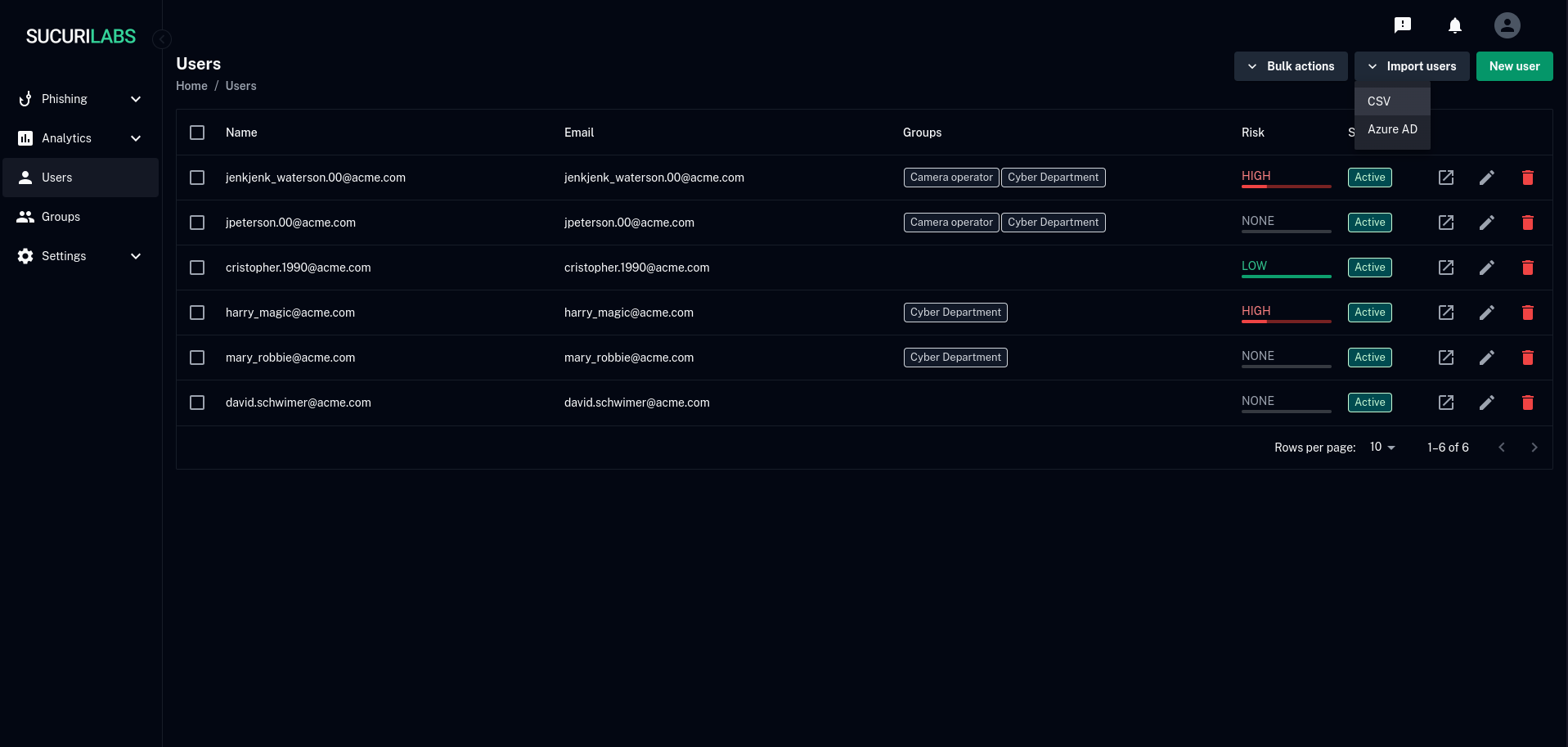
Task: Expand the Phishing sidebar section
Action: (80, 99)
